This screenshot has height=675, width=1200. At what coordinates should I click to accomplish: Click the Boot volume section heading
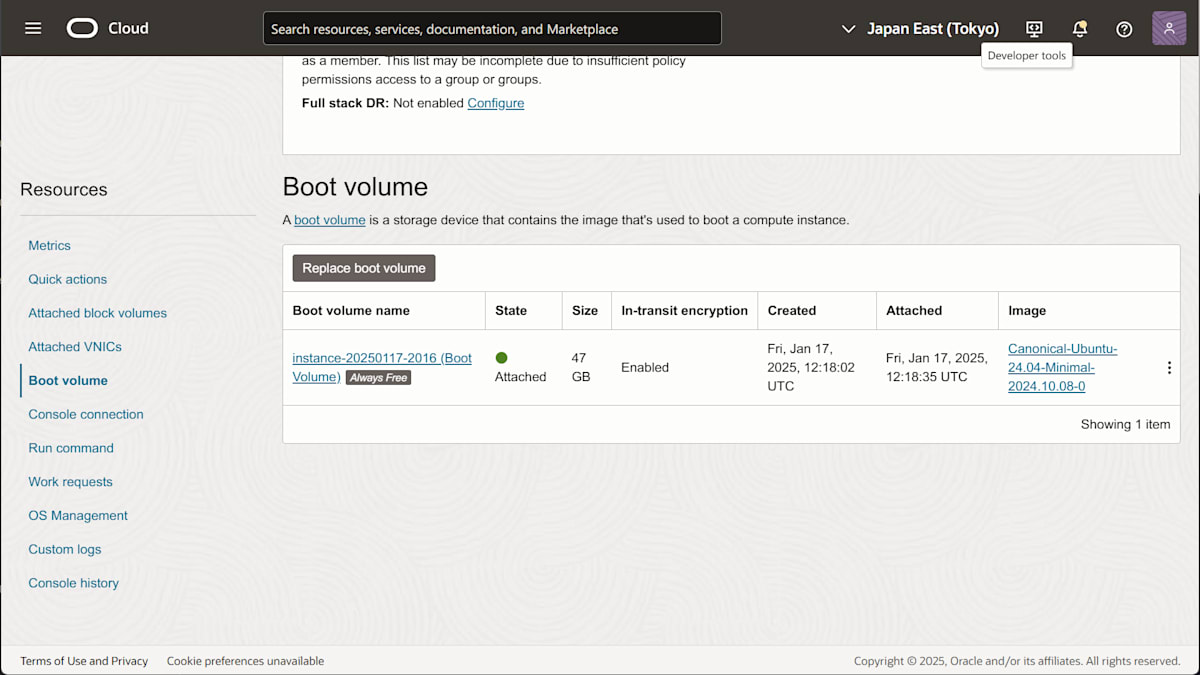coord(355,187)
